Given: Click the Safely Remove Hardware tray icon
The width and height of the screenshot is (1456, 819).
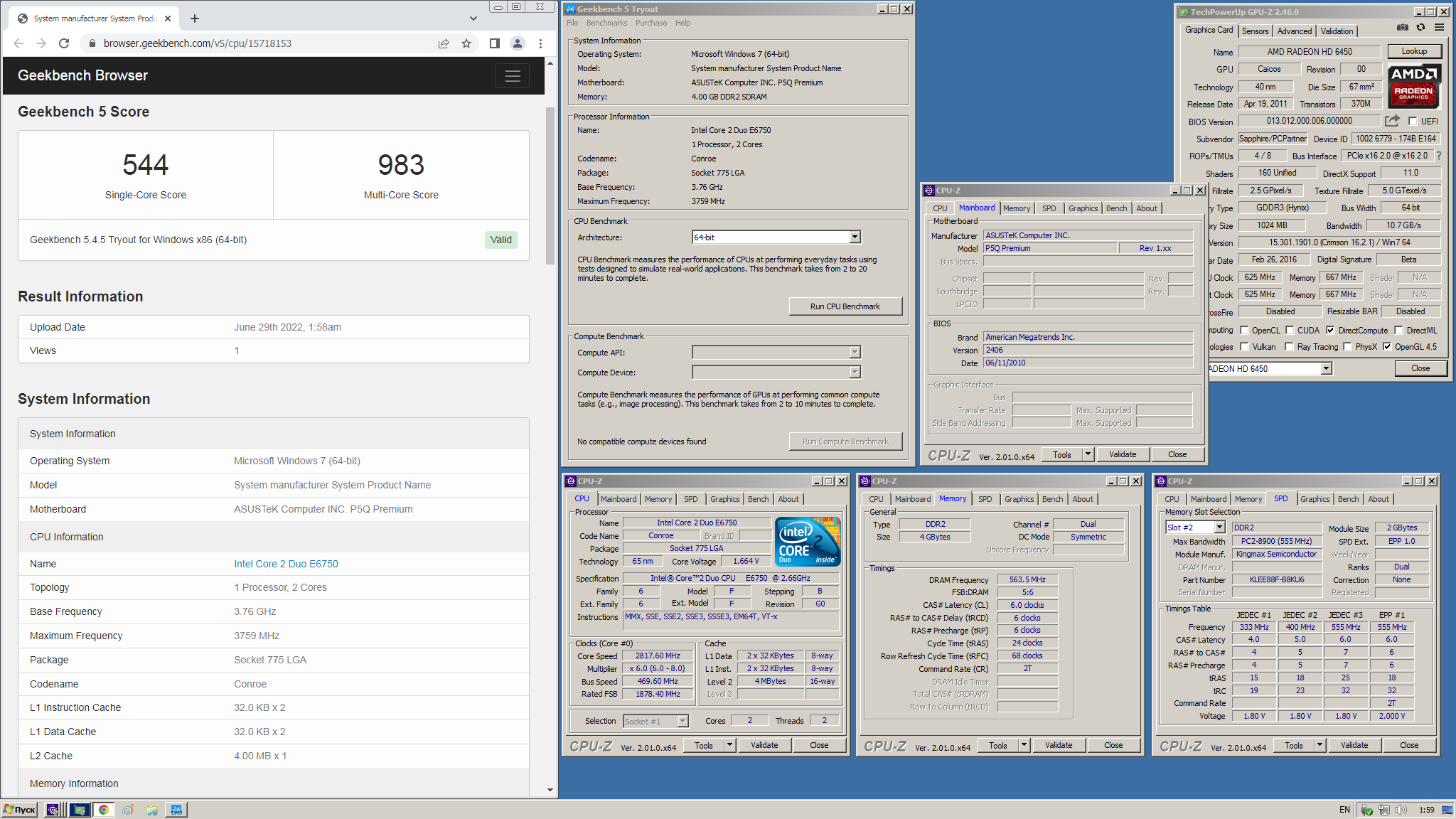Looking at the screenshot, I should coord(1366,810).
